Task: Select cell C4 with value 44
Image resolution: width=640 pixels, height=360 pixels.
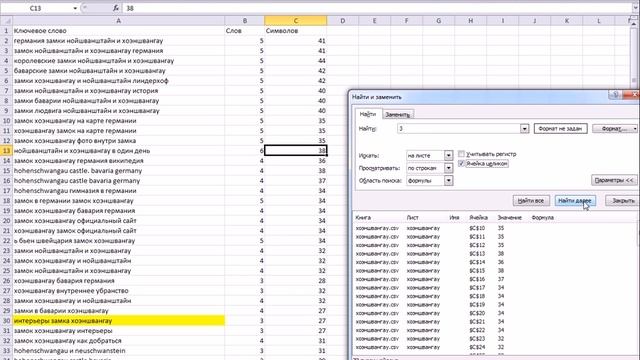Action: click(x=296, y=61)
